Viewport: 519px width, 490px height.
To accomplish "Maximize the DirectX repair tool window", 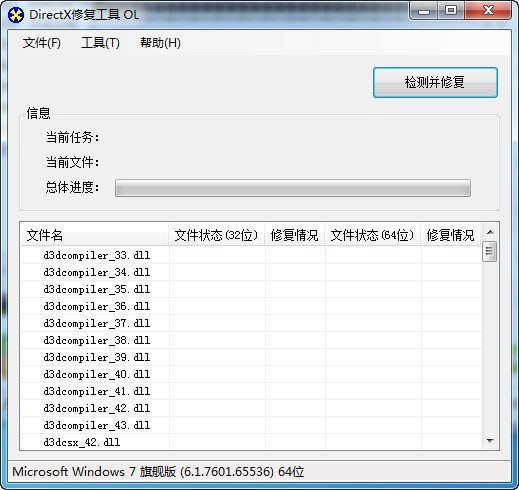I will tap(451, 11).
